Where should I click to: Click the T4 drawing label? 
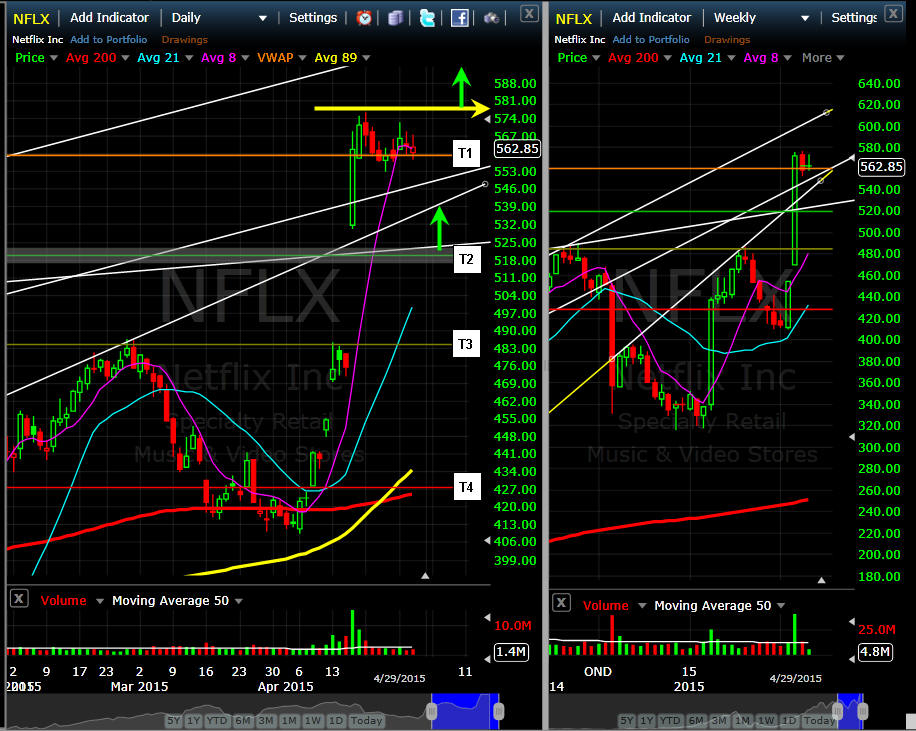(467, 487)
